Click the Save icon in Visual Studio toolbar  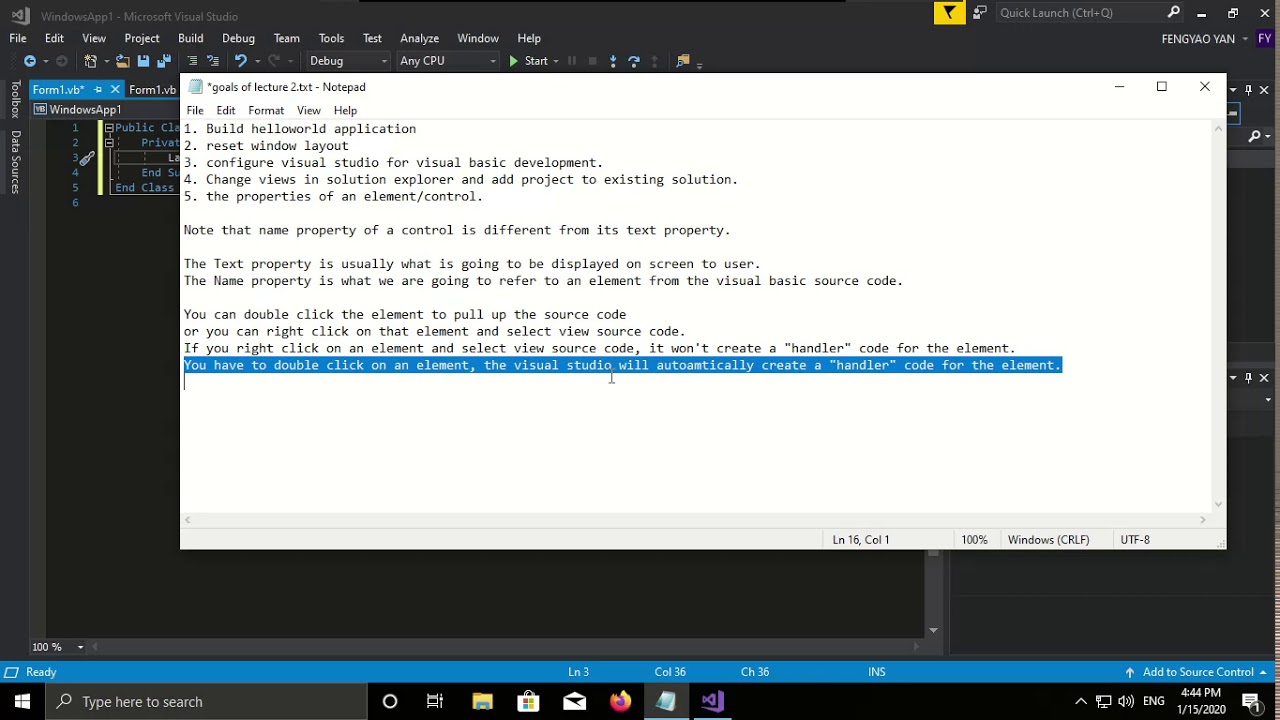pos(143,61)
